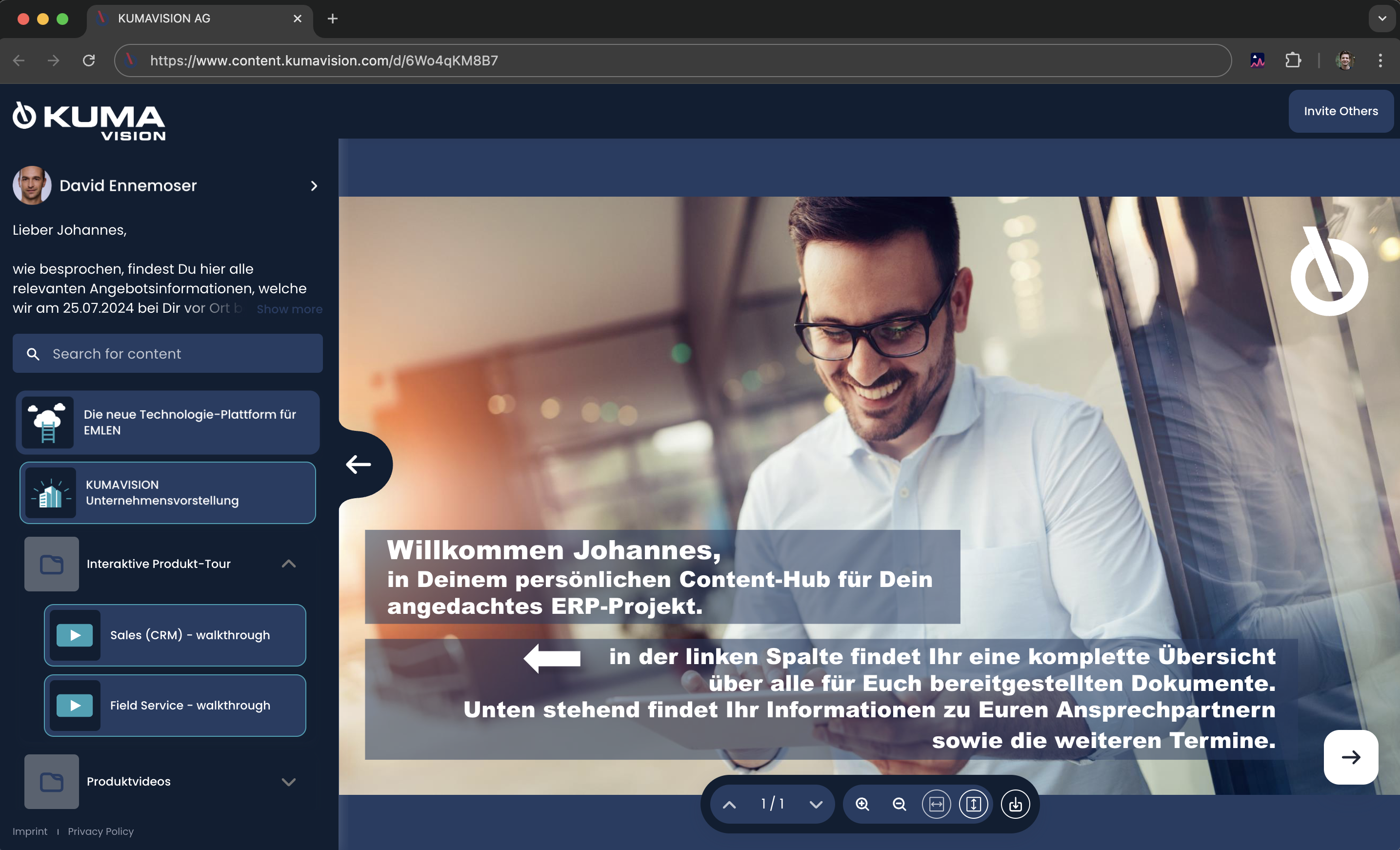This screenshot has height=850, width=1400.
Task: Expand David Ennemoser contact details
Action: pos(314,186)
